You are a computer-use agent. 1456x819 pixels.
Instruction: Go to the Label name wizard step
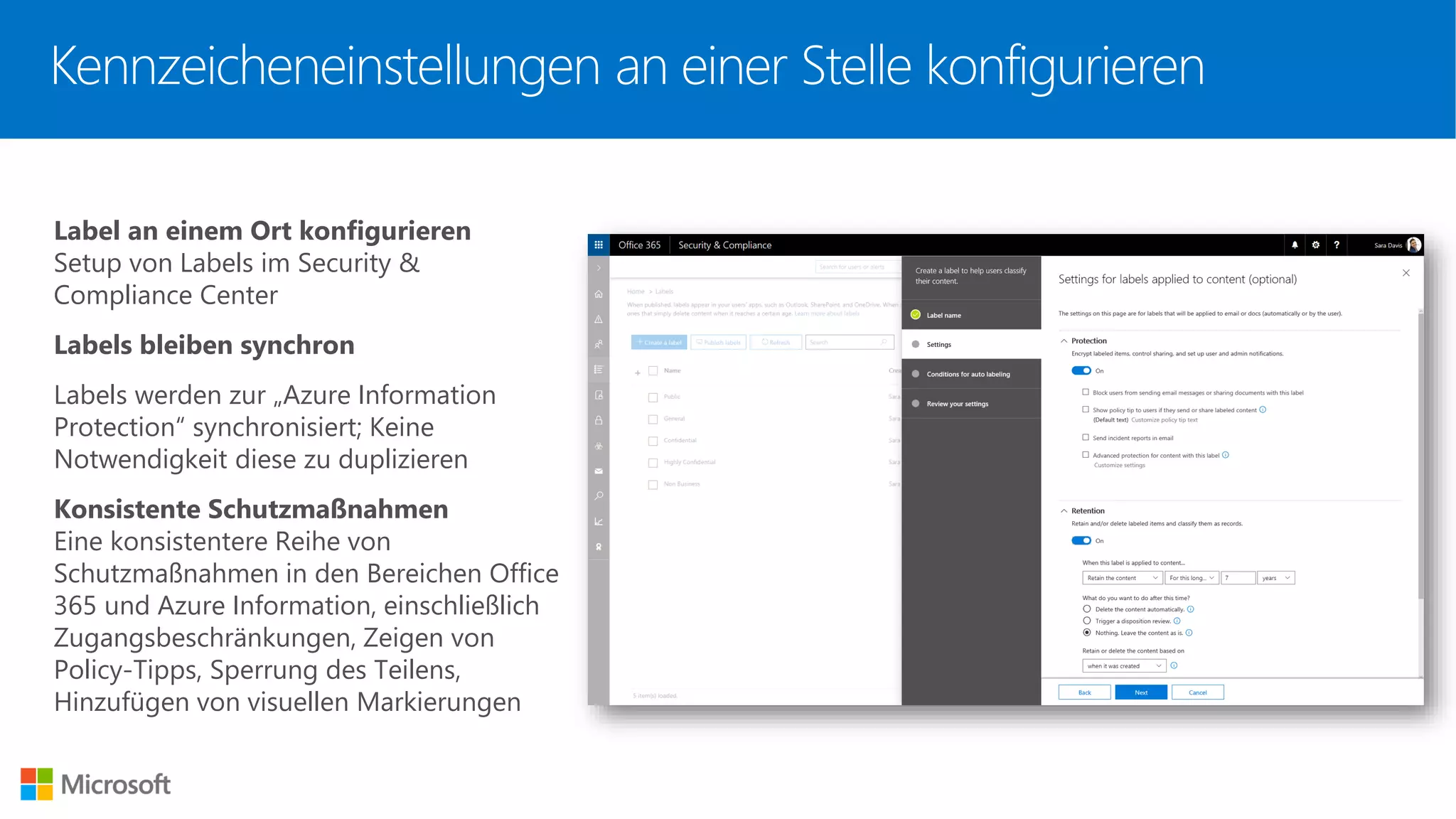pyautogui.click(x=971, y=315)
